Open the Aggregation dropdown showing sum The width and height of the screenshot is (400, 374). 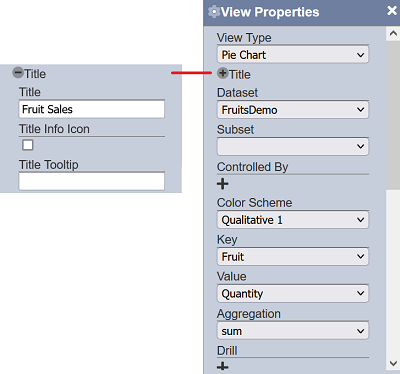click(293, 331)
